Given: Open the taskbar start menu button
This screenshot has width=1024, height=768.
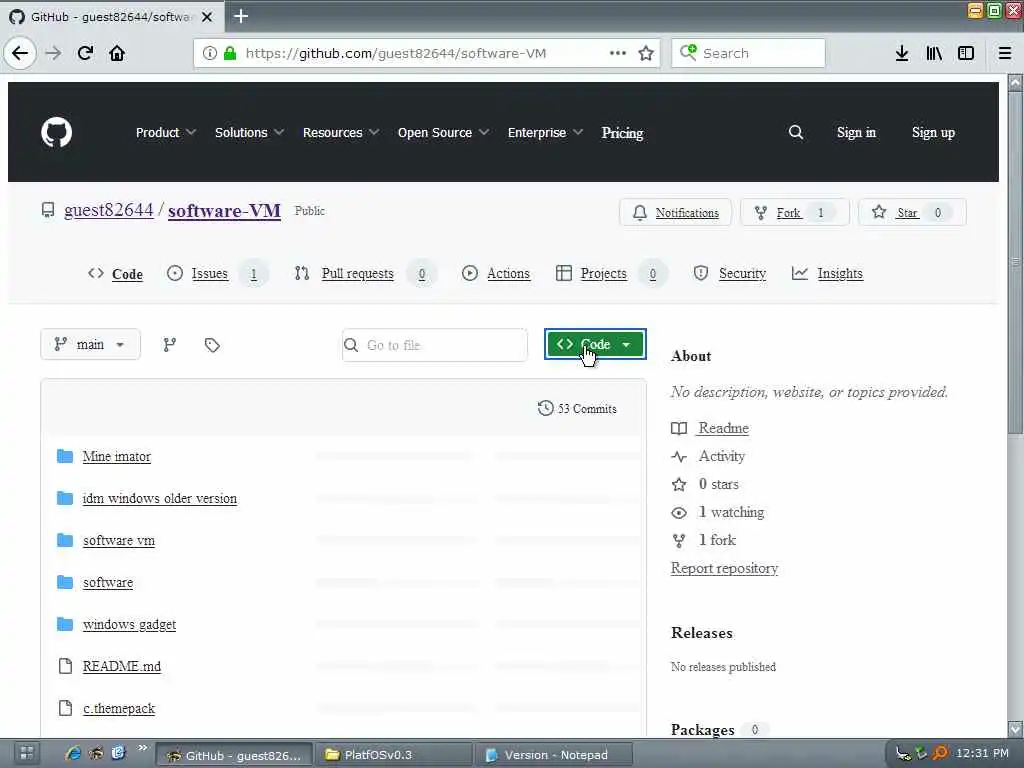Looking at the screenshot, I should [x=27, y=754].
